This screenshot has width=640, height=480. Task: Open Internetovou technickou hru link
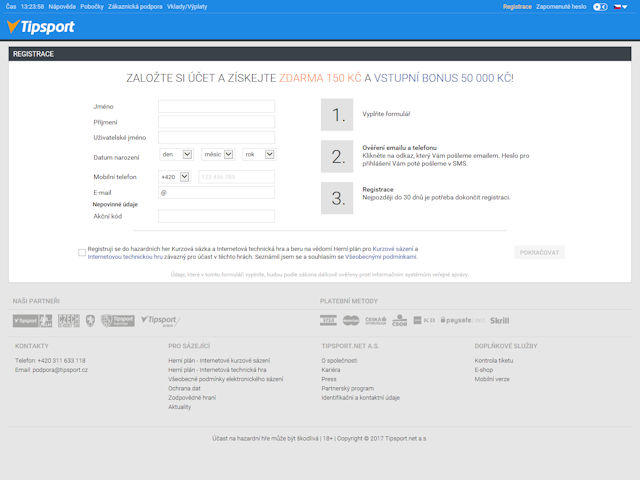(125, 257)
